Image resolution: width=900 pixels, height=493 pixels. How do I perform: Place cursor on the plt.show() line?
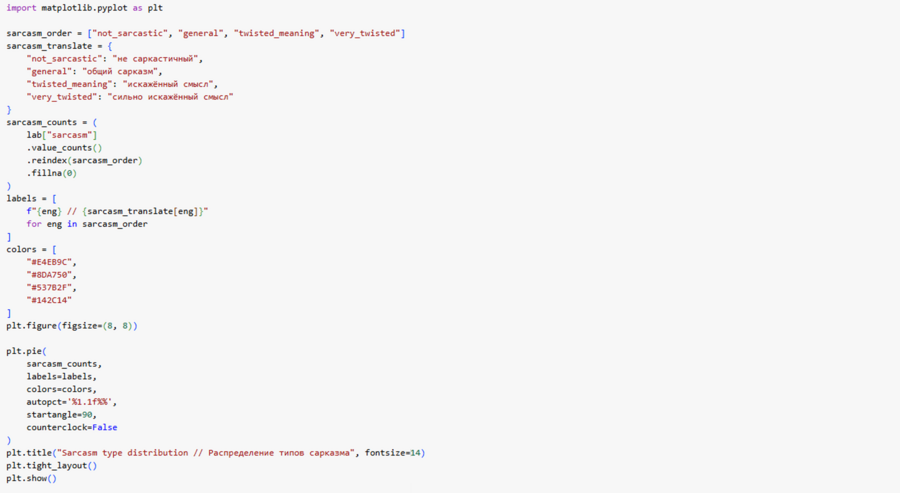click(x=31, y=478)
